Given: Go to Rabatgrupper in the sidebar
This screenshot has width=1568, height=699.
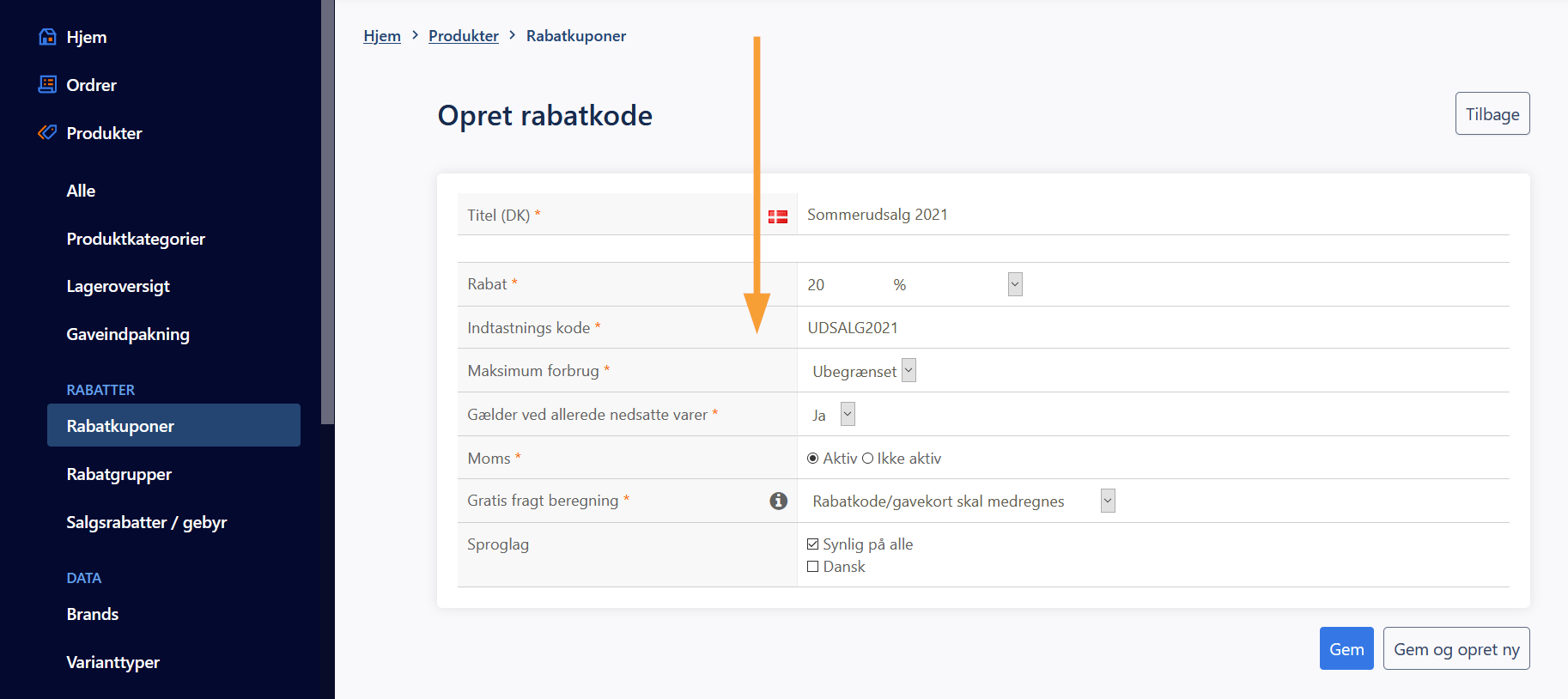Looking at the screenshot, I should click(x=119, y=474).
